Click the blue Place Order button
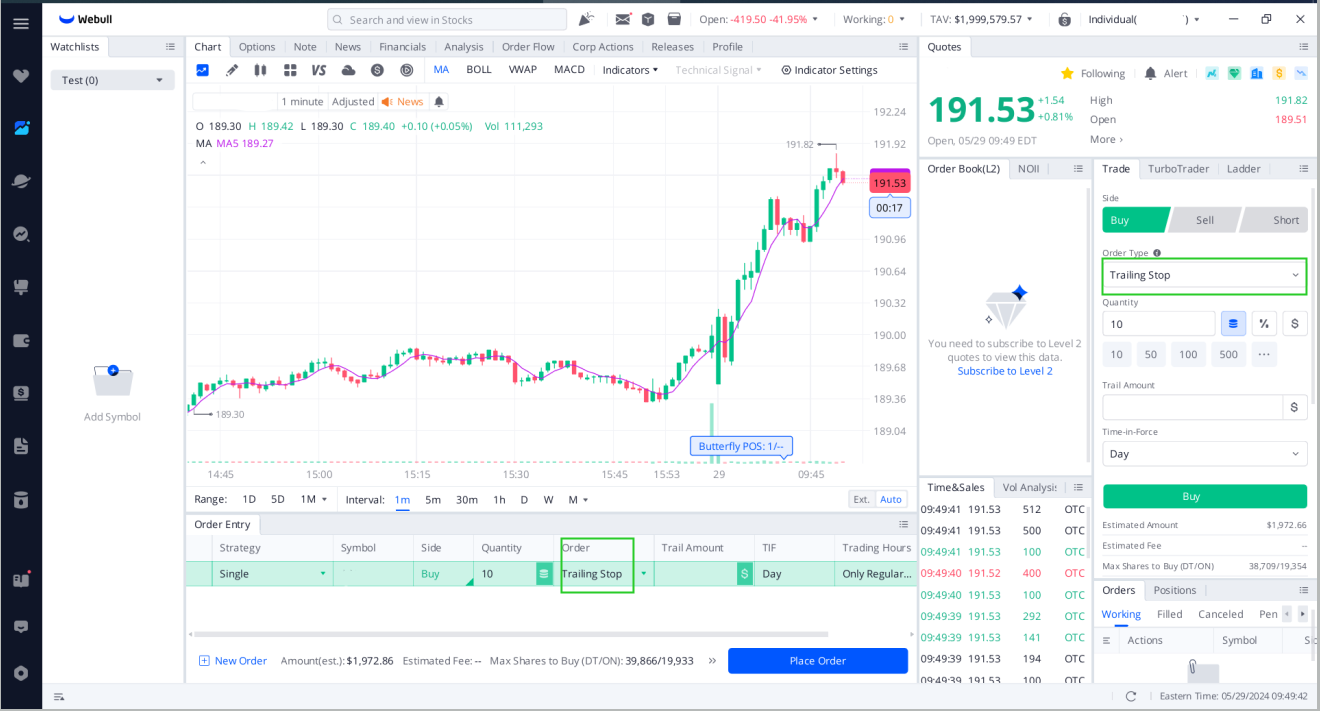The height and width of the screenshot is (711, 1320). click(817, 660)
